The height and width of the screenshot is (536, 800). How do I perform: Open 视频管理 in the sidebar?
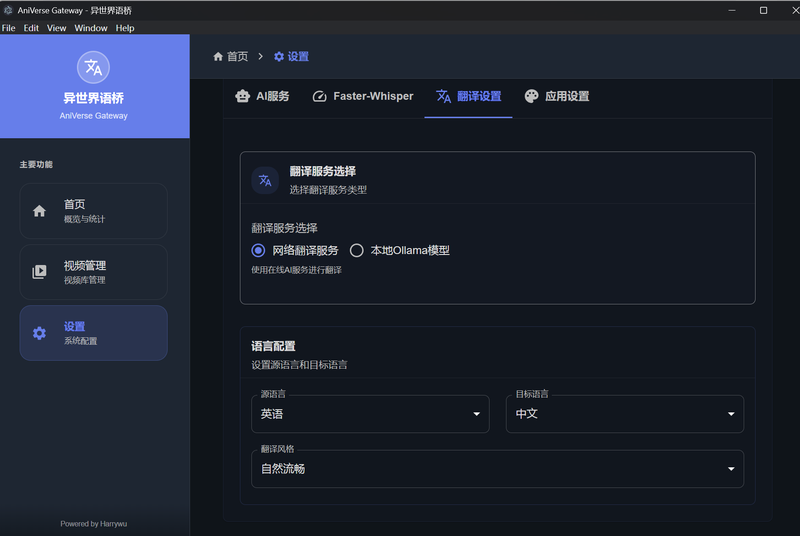click(93, 272)
